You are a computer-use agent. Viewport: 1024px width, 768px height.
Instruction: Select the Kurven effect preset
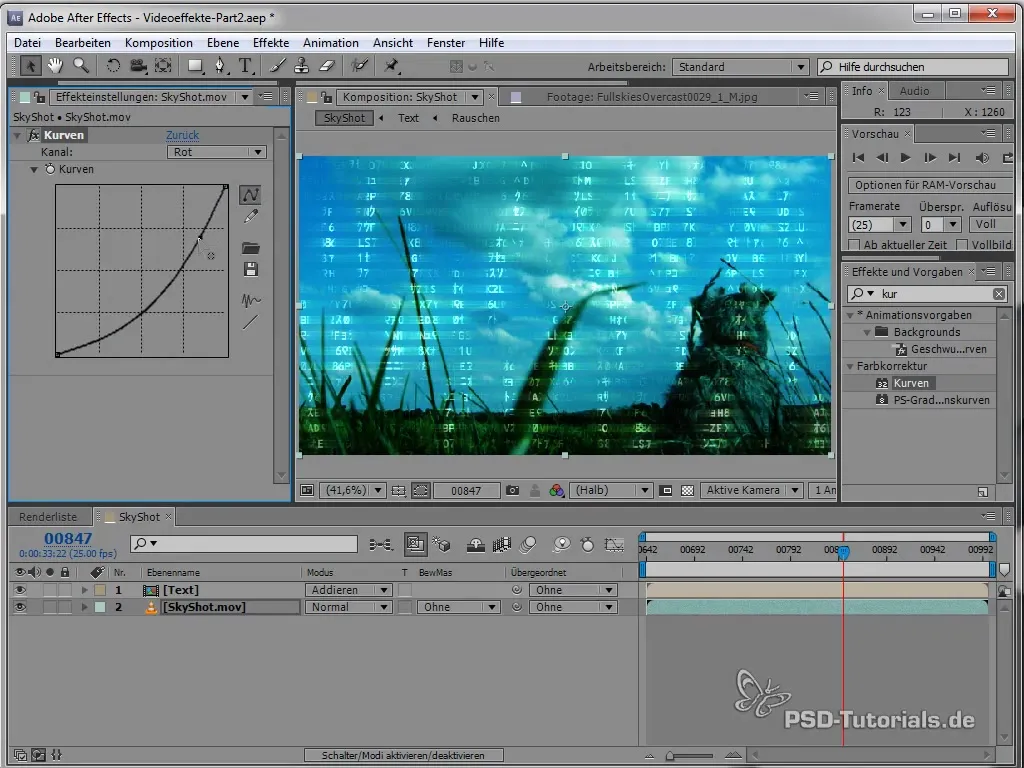(x=911, y=383)
